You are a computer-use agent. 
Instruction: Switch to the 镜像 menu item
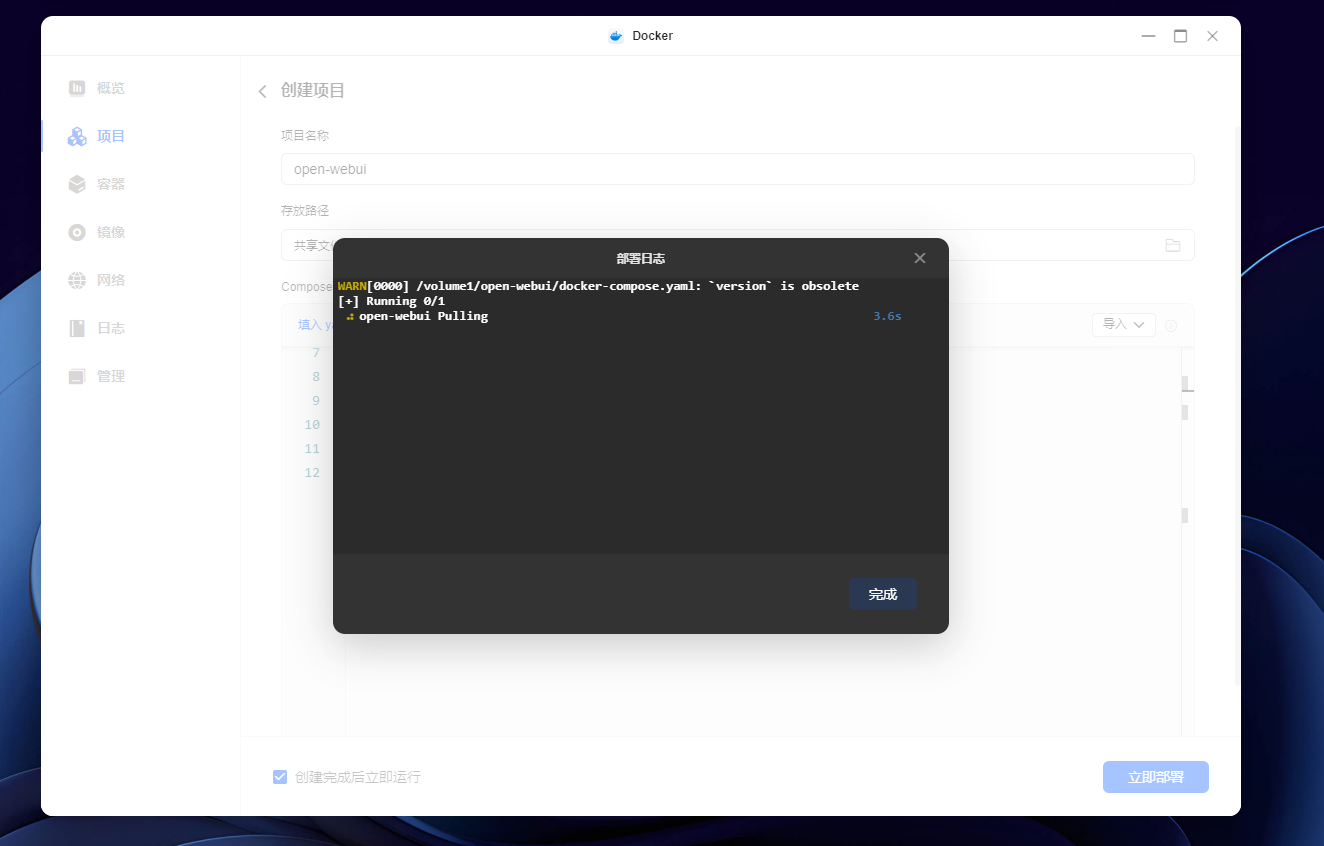click(111, 232)
